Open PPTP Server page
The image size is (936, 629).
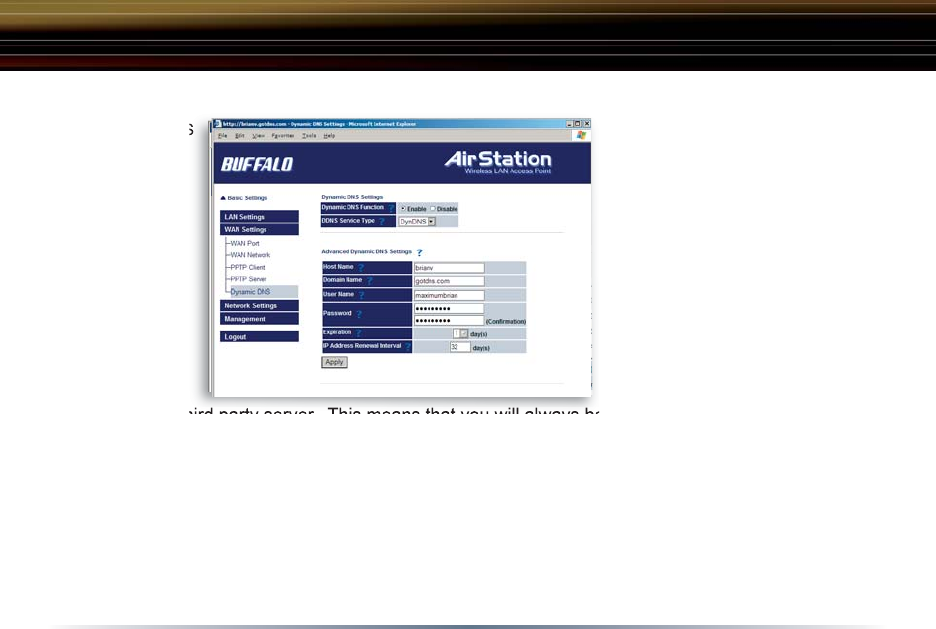pyautogui.click(x=248, y=279)
